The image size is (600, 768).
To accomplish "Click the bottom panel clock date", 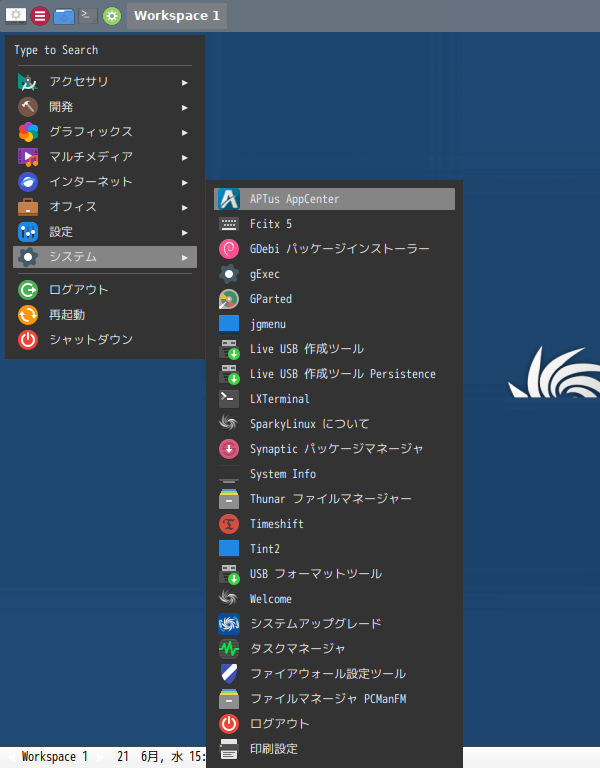I will (161, 757).
